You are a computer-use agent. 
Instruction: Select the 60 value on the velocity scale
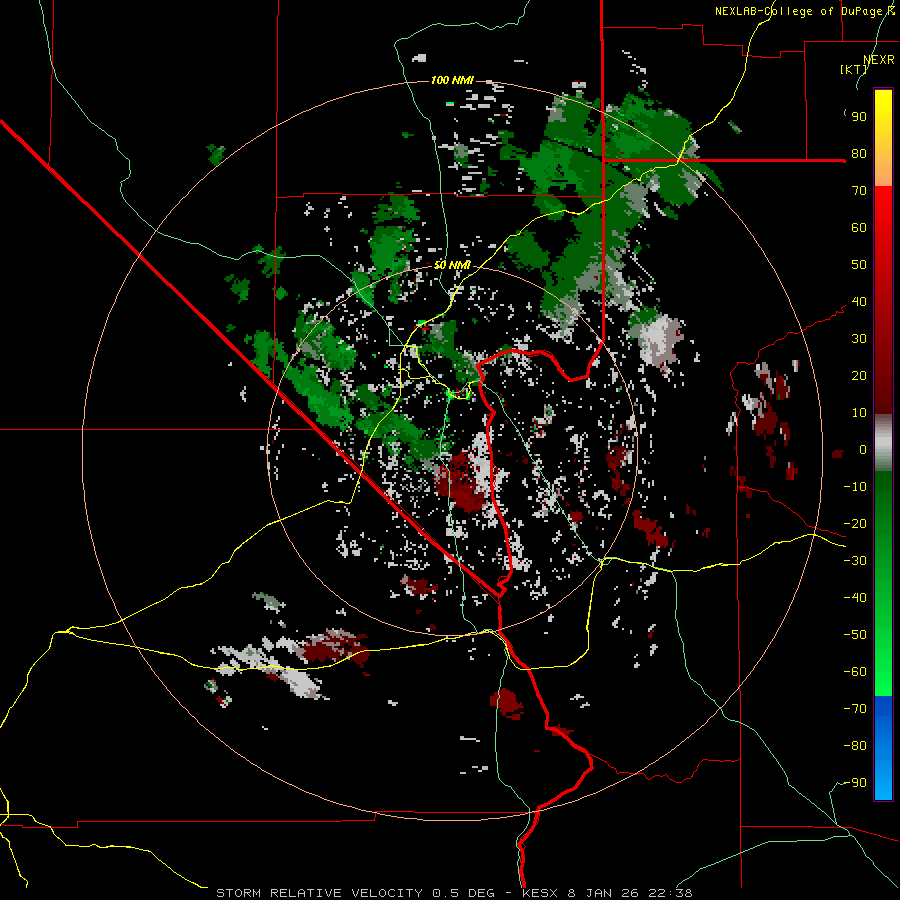tap(859, 228)
